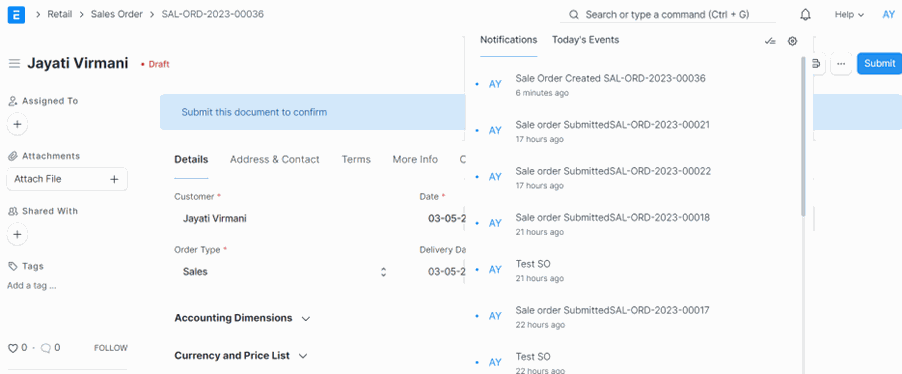
Task: Click the Customer field Jayati Virmani
Action: 280,219
